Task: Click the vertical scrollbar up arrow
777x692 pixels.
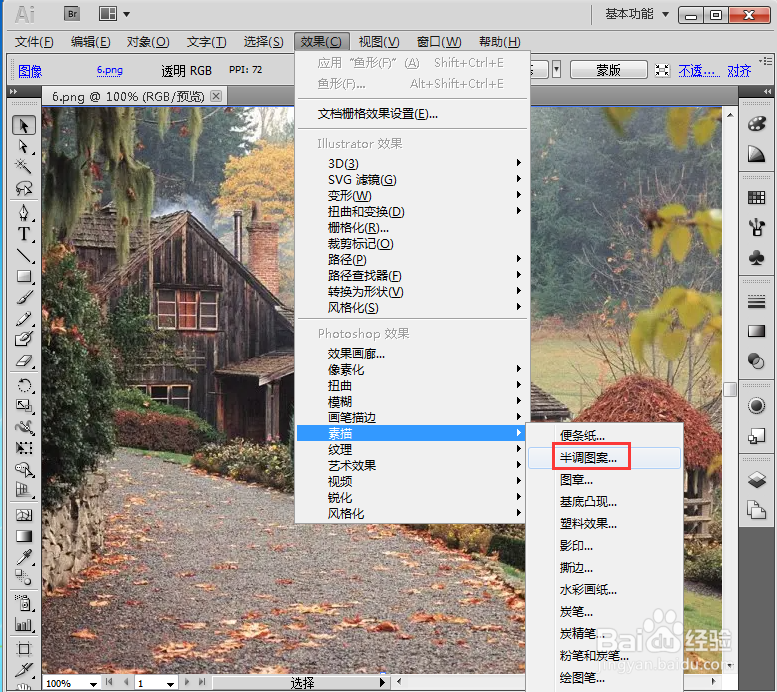Action: [730, 115]
